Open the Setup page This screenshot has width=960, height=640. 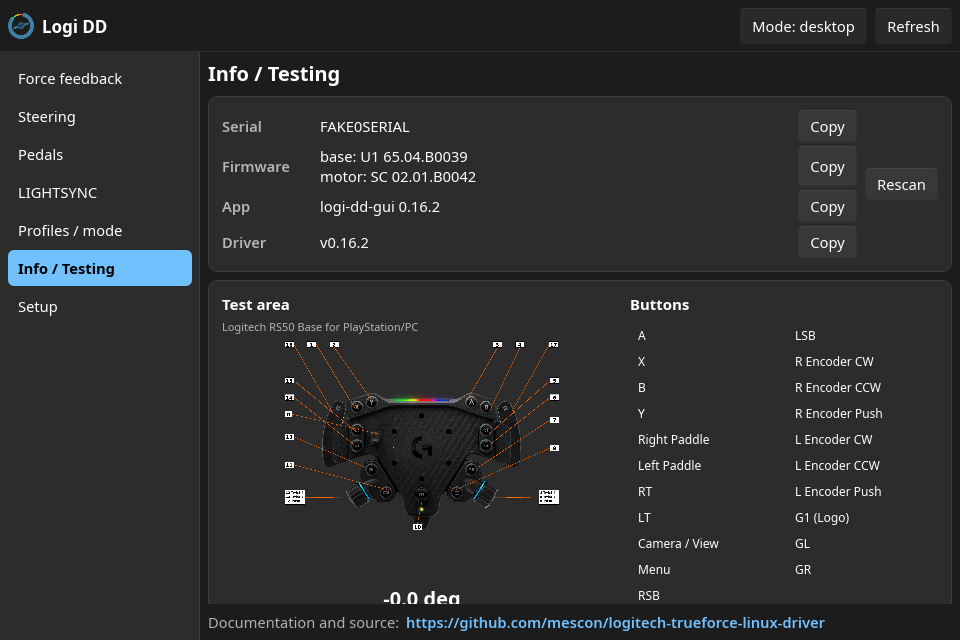click(x=100, y=307)
